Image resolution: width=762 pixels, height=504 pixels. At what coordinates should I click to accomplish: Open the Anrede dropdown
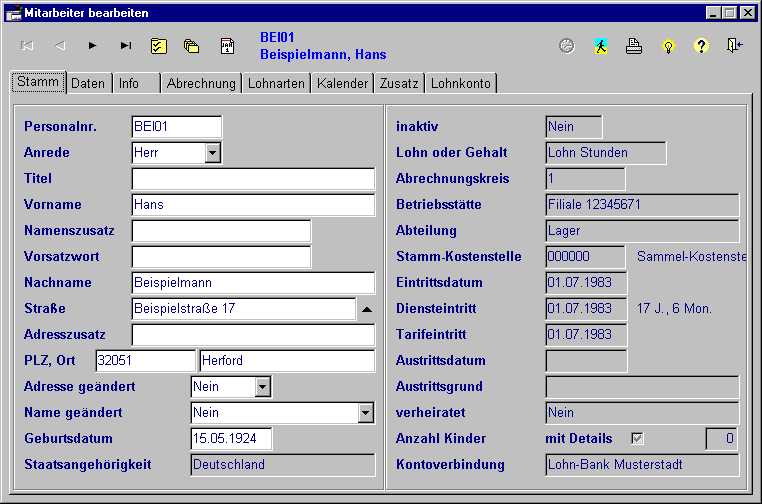coord(212,153)
